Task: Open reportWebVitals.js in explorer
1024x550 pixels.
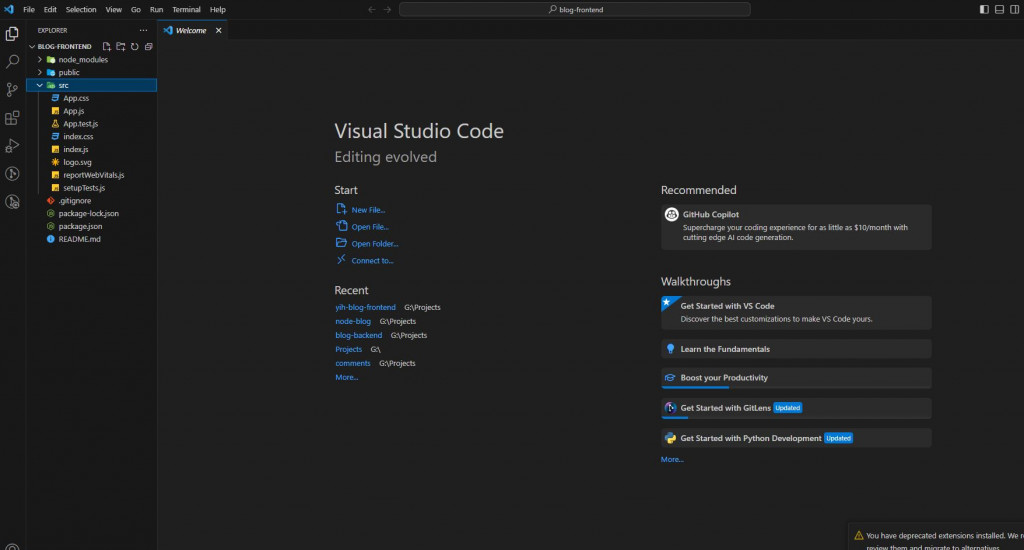Action: 91,175
